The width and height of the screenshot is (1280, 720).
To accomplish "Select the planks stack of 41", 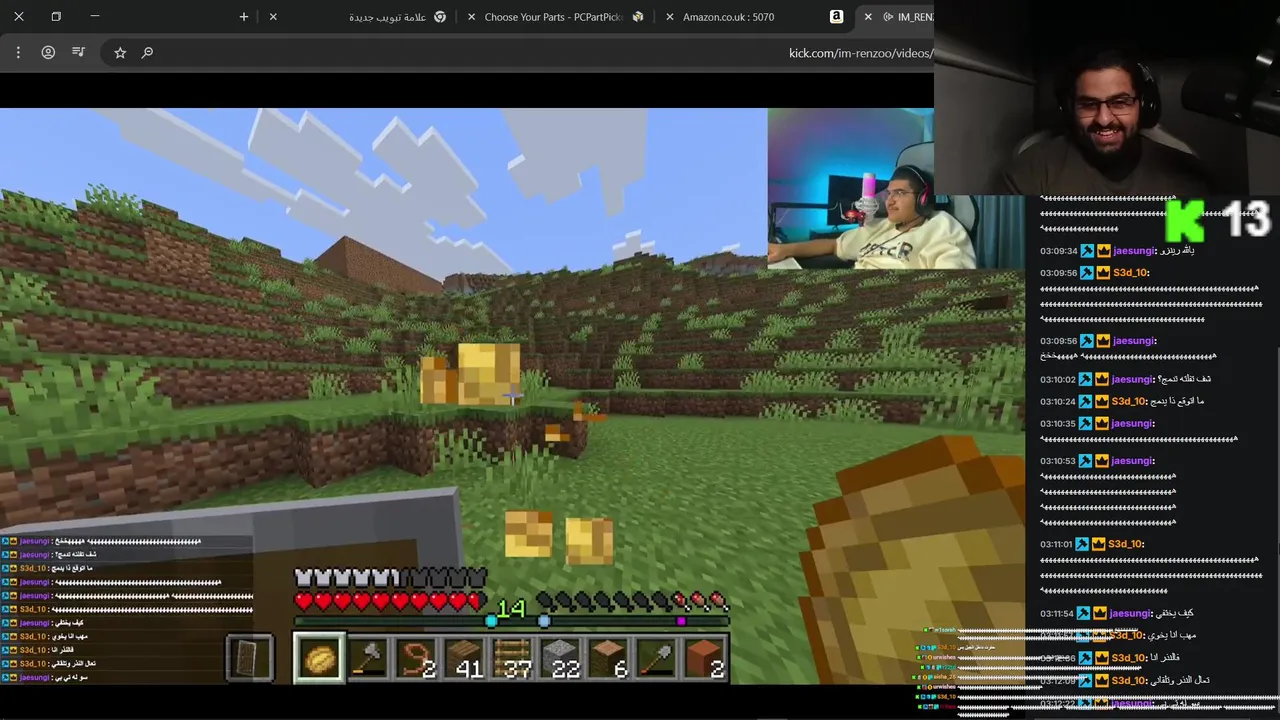I will [x=466, y=659].
